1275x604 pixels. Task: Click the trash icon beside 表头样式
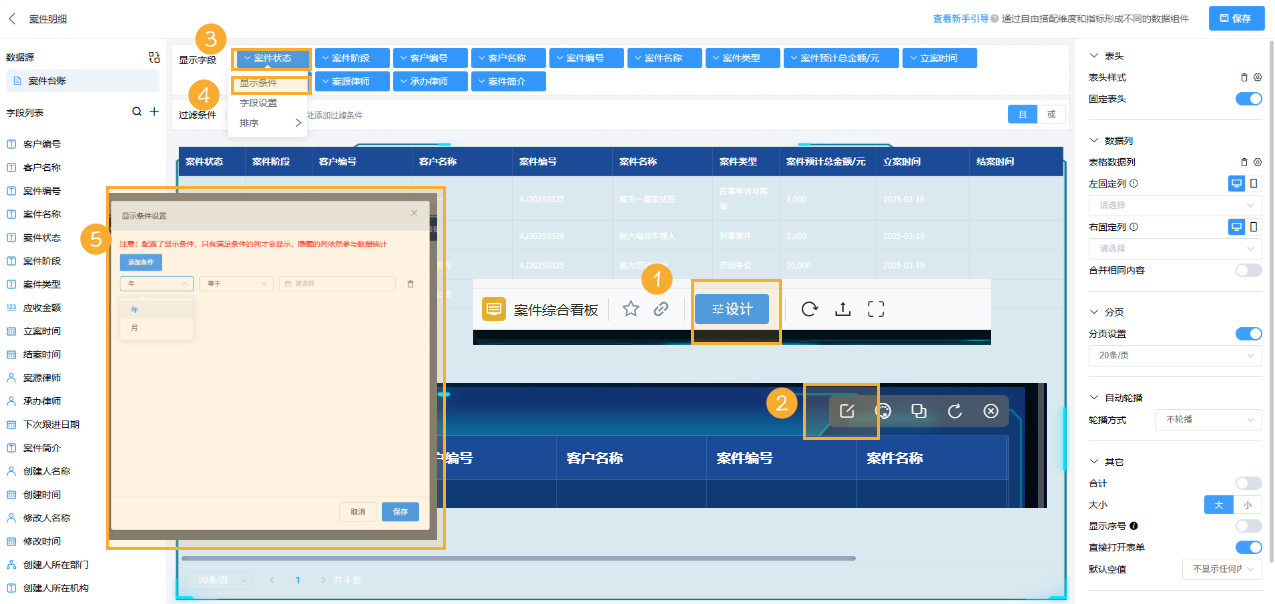coord(1243,75)
